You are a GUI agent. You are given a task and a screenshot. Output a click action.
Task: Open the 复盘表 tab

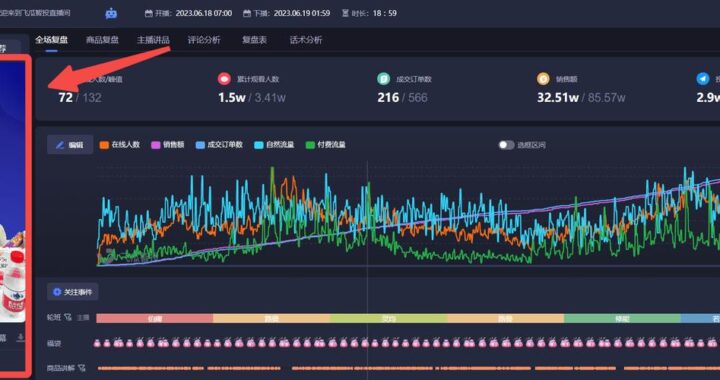point(254,40)
